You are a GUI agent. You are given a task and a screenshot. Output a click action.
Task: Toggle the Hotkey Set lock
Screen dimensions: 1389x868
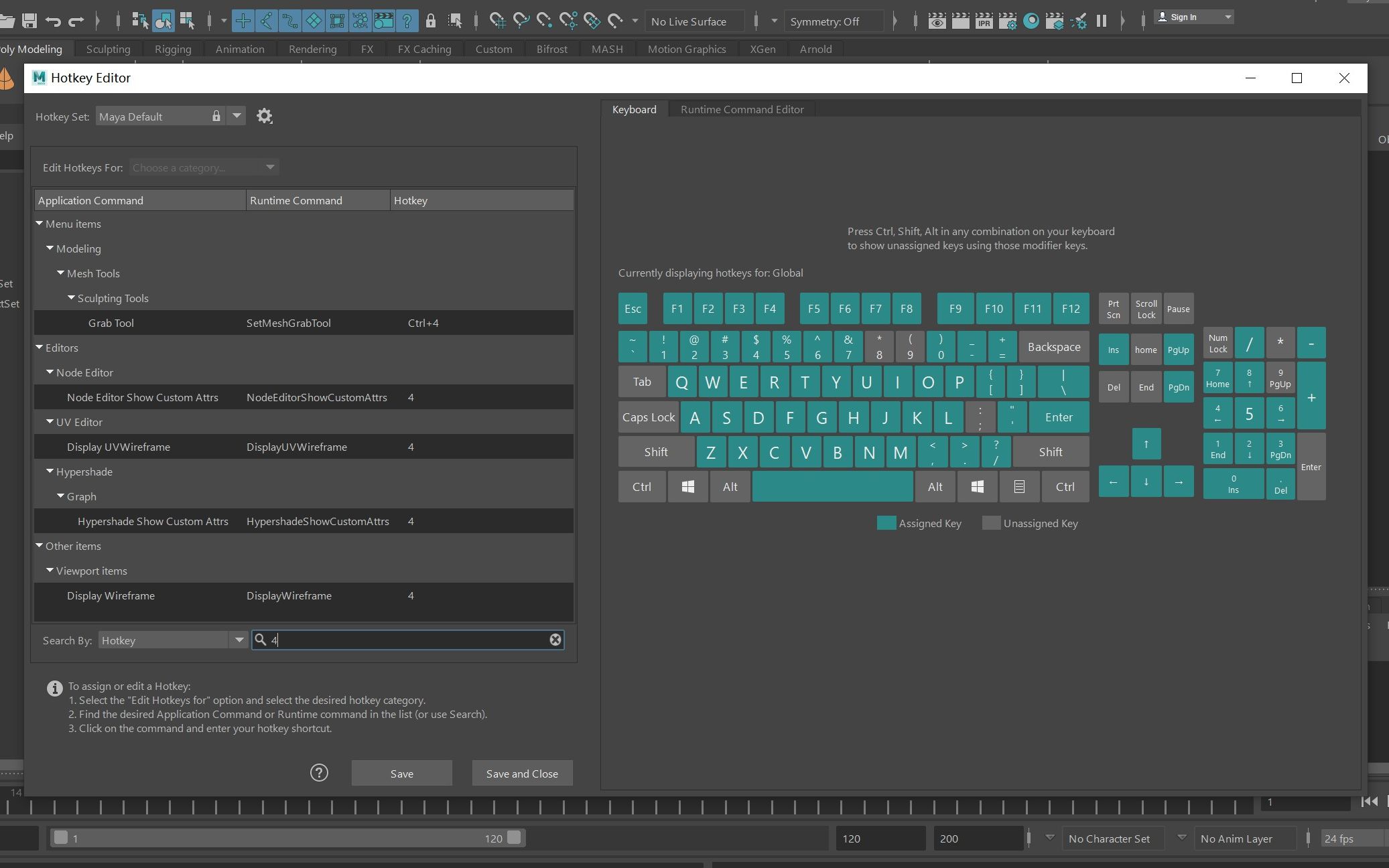click(x=216, y=116)
